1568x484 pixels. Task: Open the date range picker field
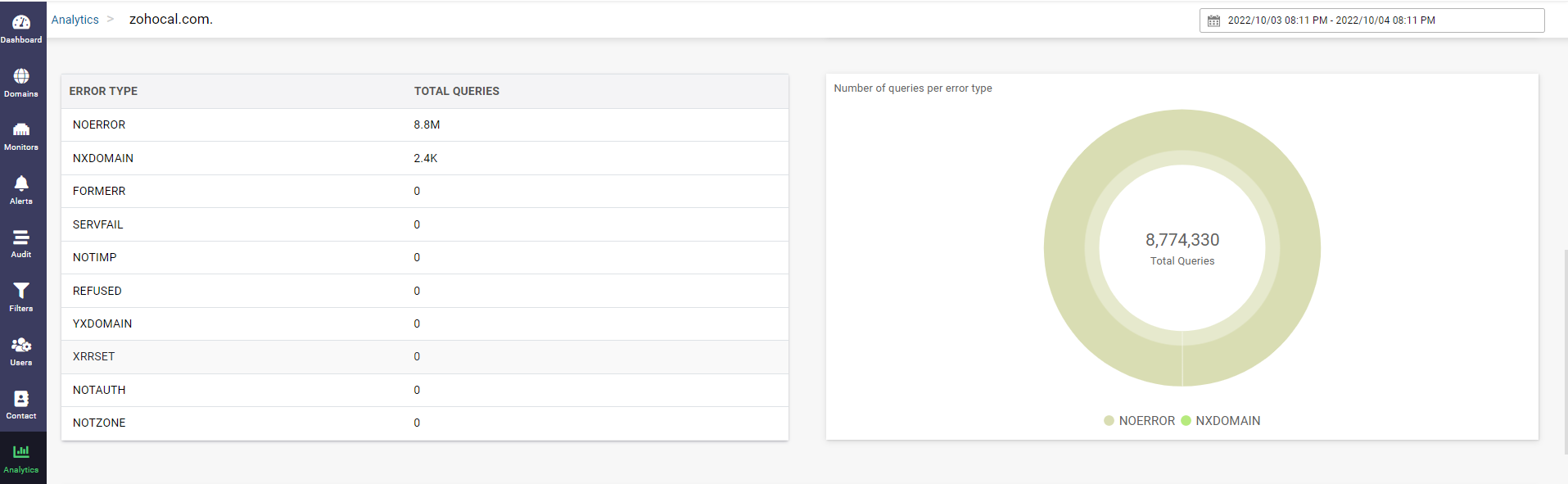coord(1371,20)
